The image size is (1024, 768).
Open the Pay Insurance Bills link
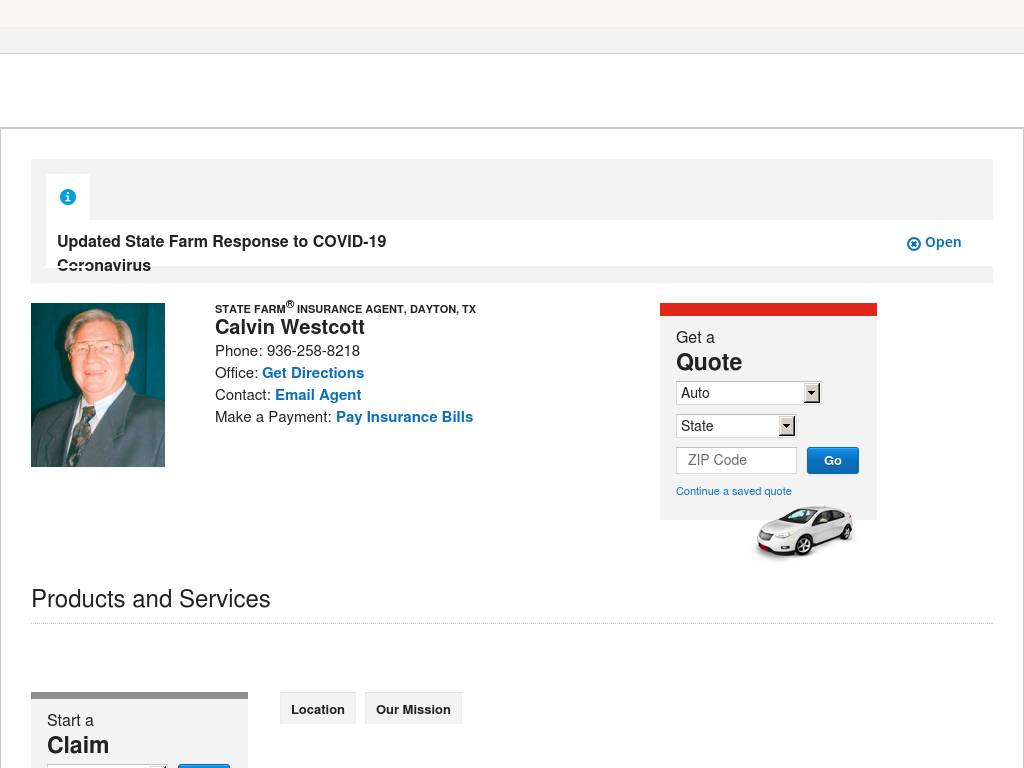click(x=404, y=417)
